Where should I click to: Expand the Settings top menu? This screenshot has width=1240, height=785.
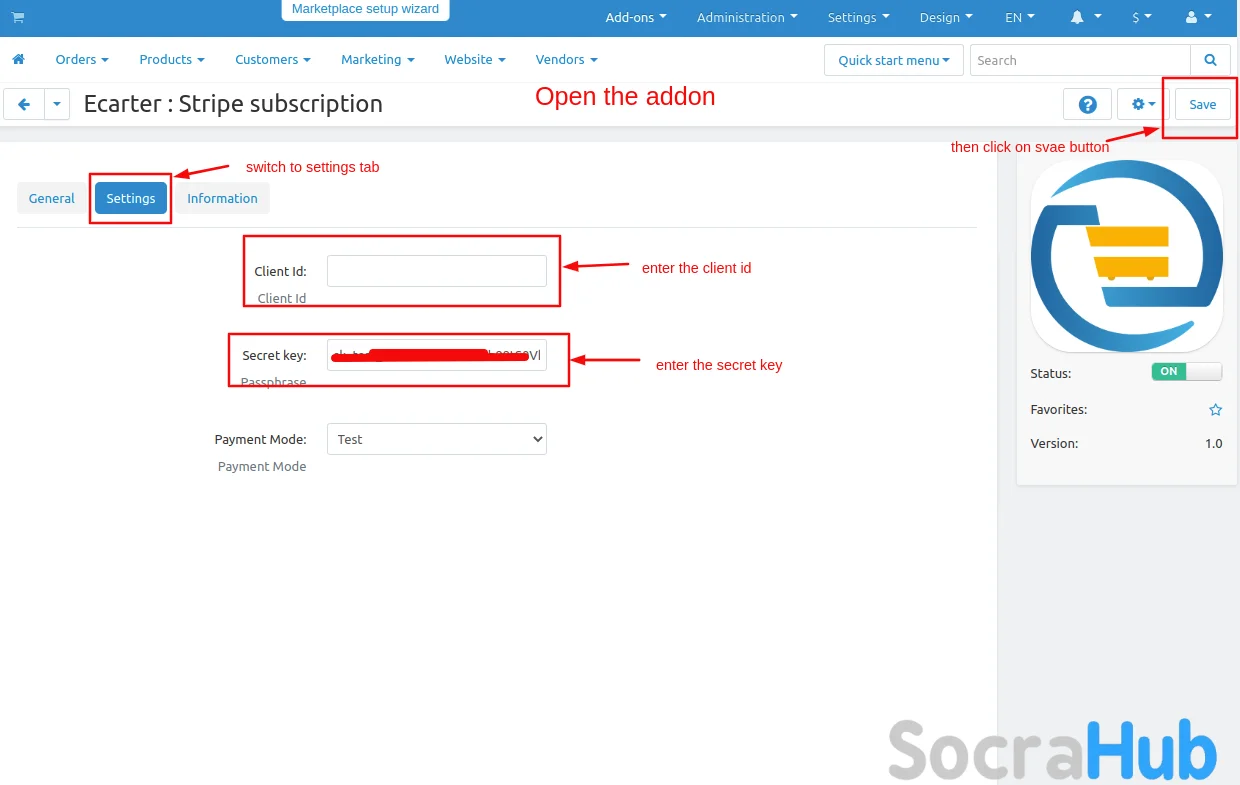pyautogui.click(x=858, y=17)
